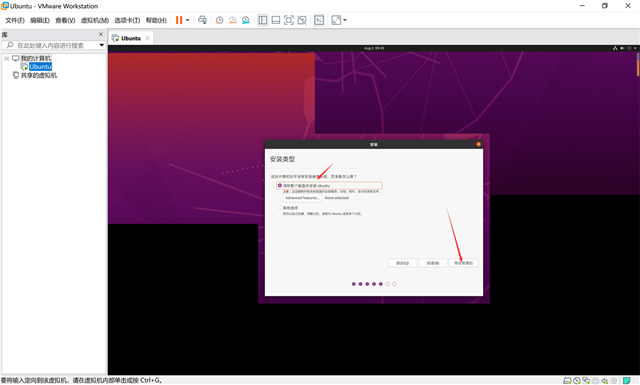Enter full screen mode via toolbar icon
640x385 pixels.
coord(289,20)
